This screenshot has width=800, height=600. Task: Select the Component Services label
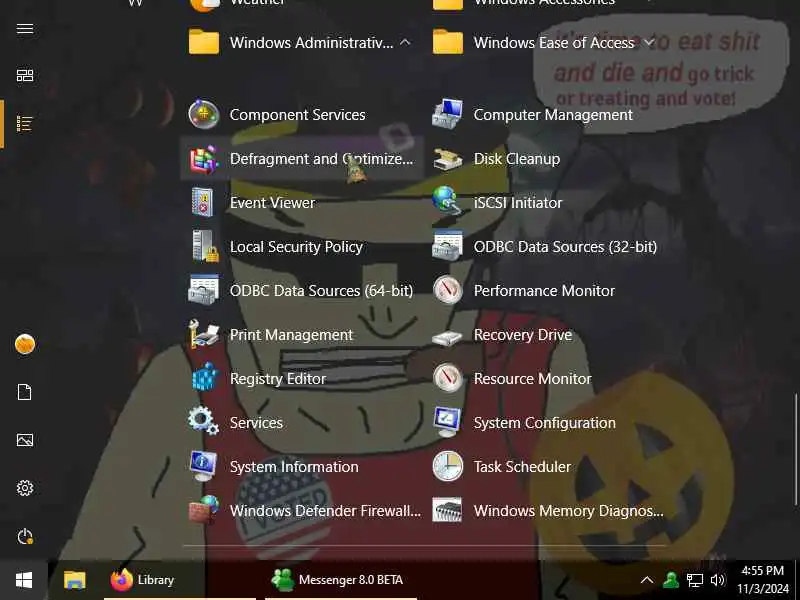click(x=297, y=115)
